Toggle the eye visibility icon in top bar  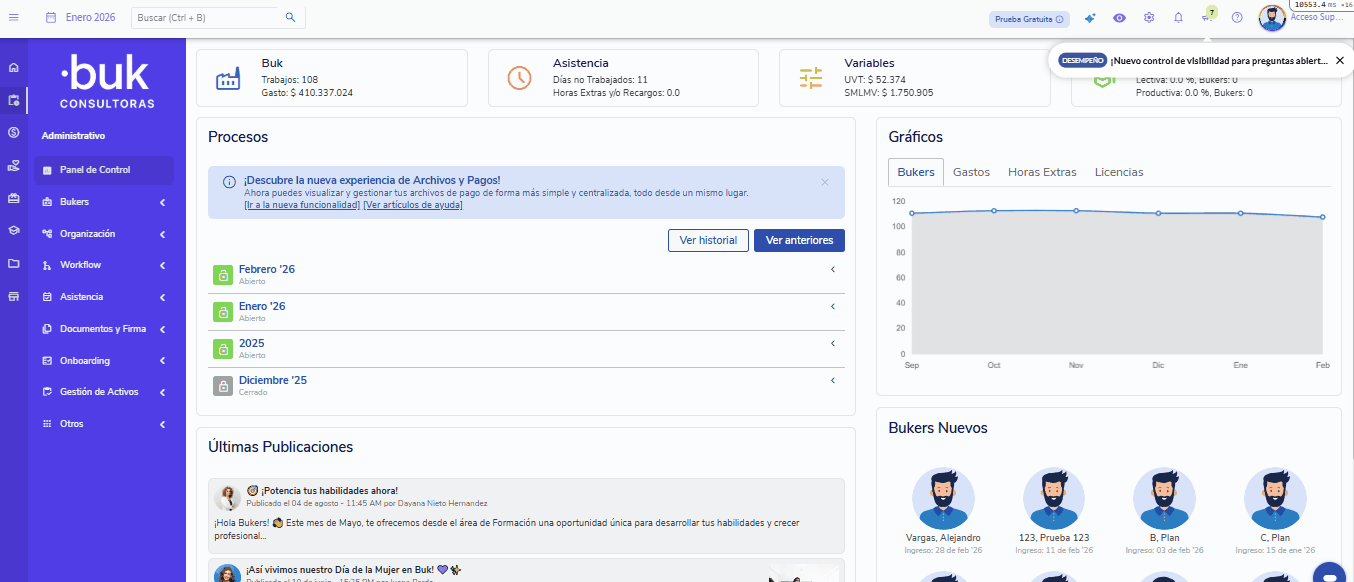1119,18
